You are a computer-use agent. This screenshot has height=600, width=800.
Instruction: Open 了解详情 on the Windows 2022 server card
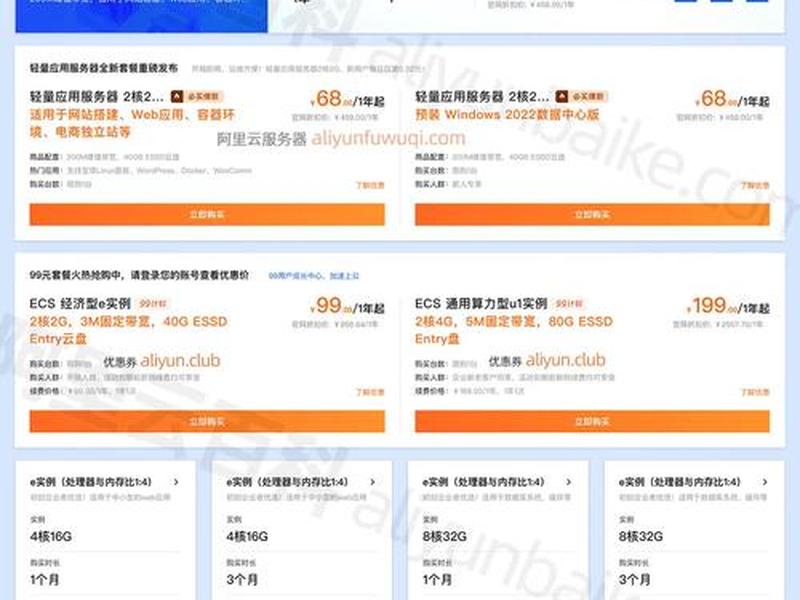[756, 185]
